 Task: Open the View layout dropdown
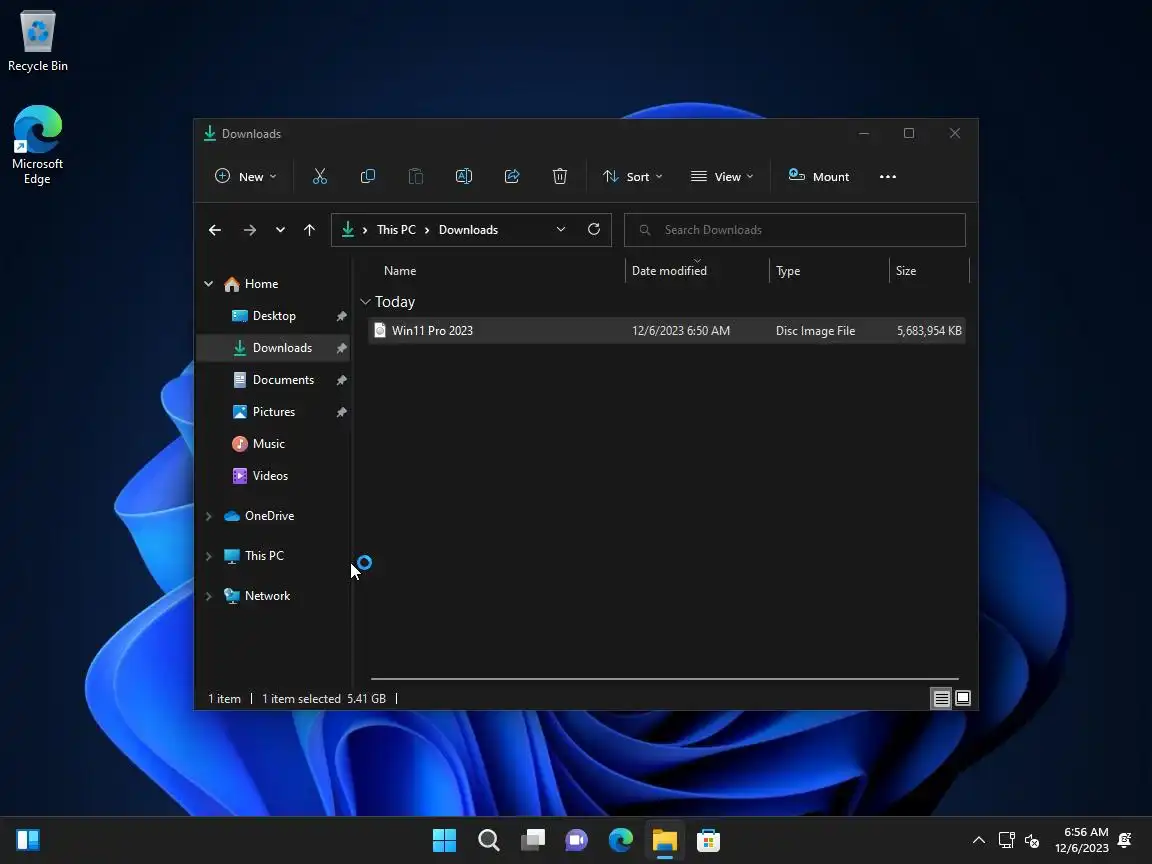point(722,176)
